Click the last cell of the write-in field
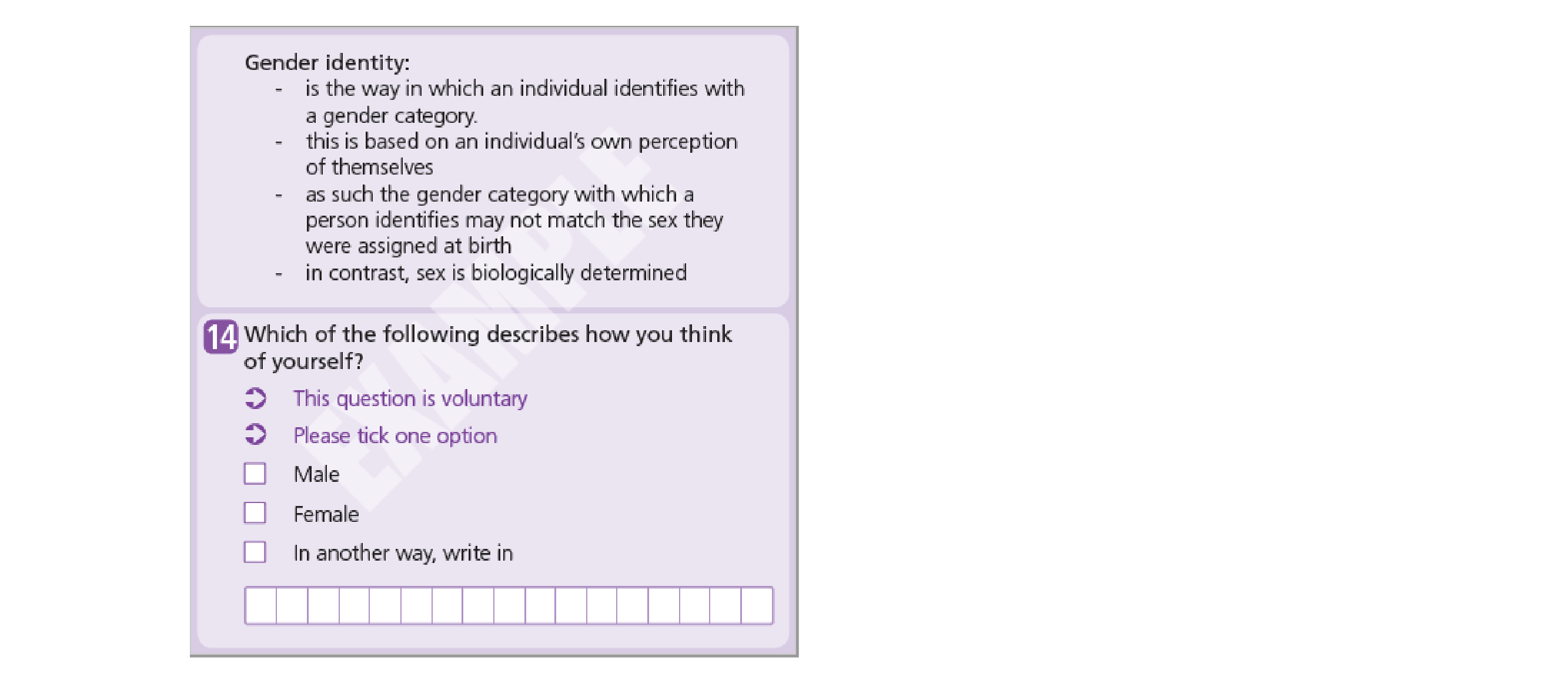1568x677 pixels. [757, 605]
